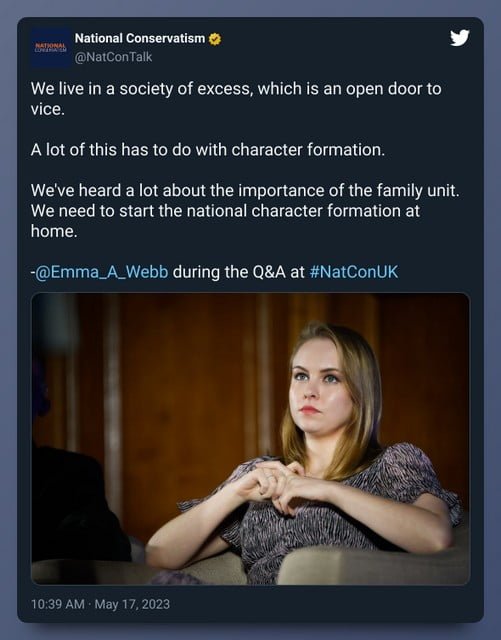Click the 10:39 AM timestamp

click(58, 604)
